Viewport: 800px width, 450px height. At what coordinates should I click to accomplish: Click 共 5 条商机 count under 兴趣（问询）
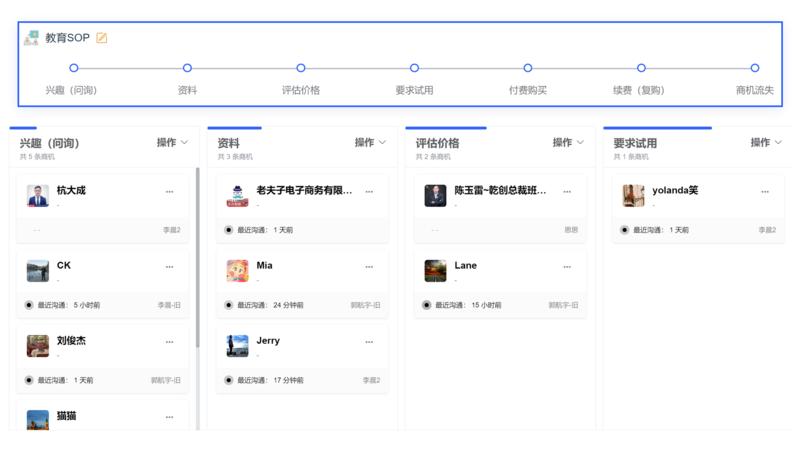[x=37, y=157]
